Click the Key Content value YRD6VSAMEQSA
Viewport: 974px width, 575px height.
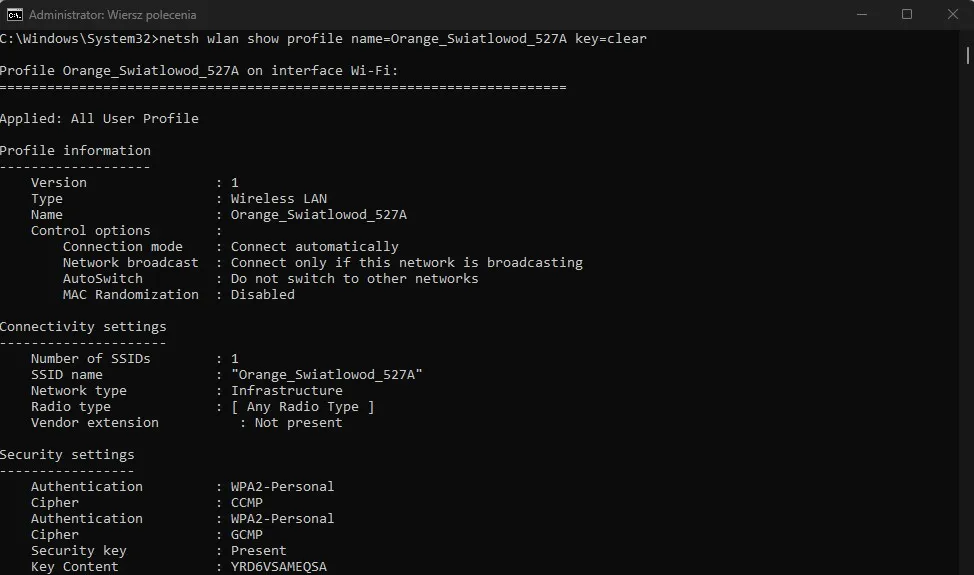click(279, 567)
